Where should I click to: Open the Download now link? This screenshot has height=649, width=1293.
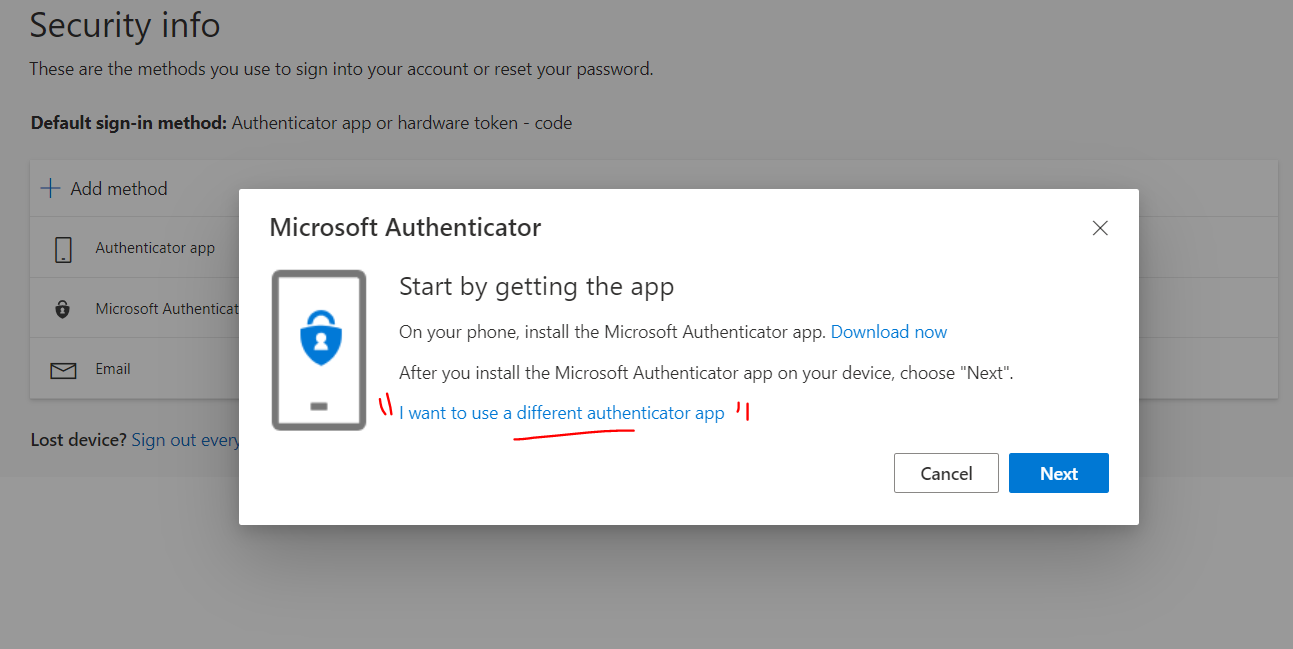coord(889,331)
